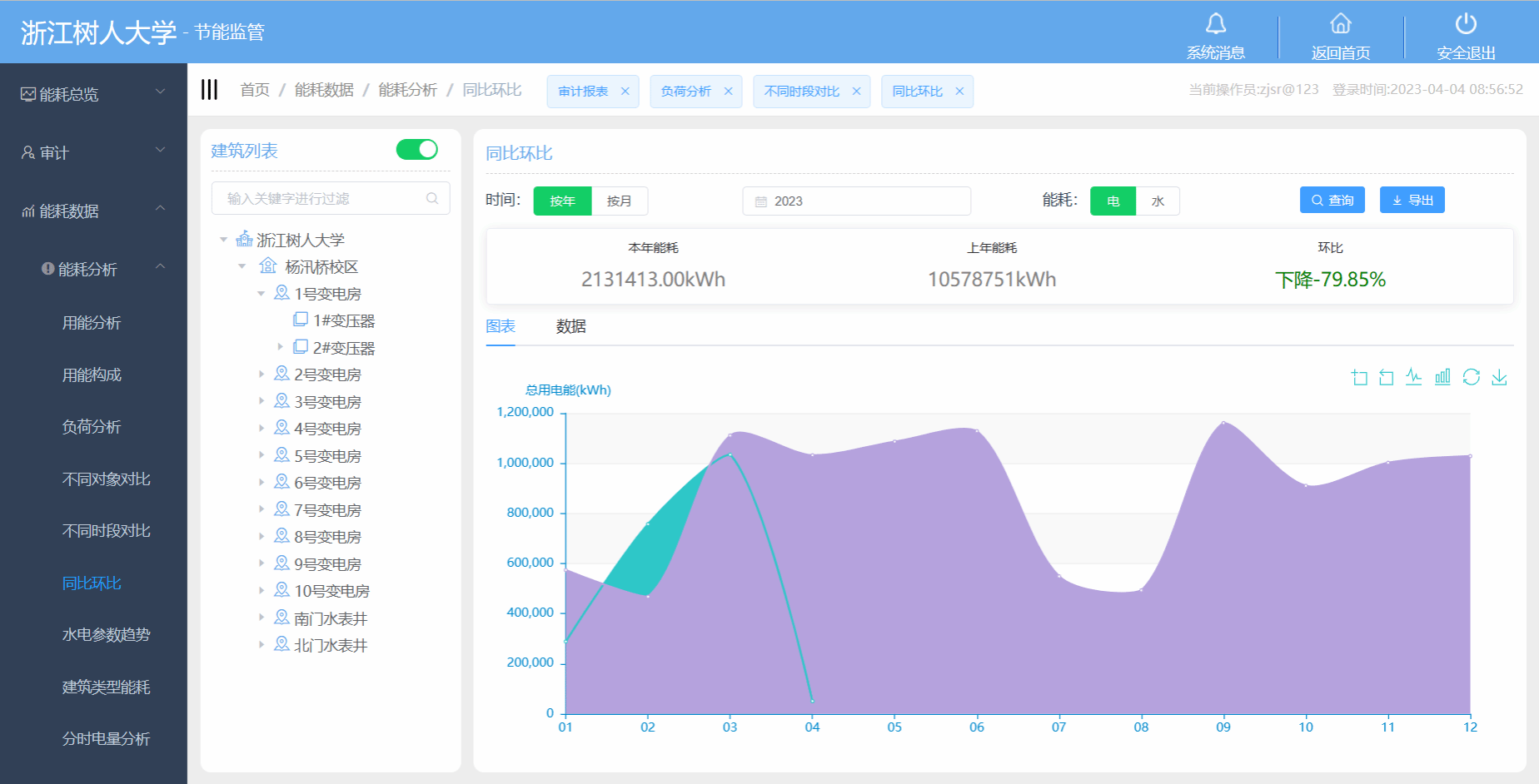This screenshot has width=1539, height=784.
Task: Expand the 2号变电房 tree node
Action: click(261, 375)
